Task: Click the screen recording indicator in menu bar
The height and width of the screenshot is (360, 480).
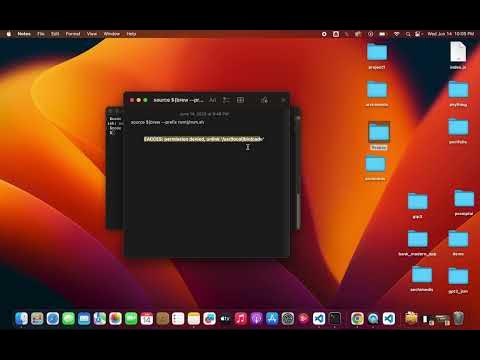Action: click(324, 34)
